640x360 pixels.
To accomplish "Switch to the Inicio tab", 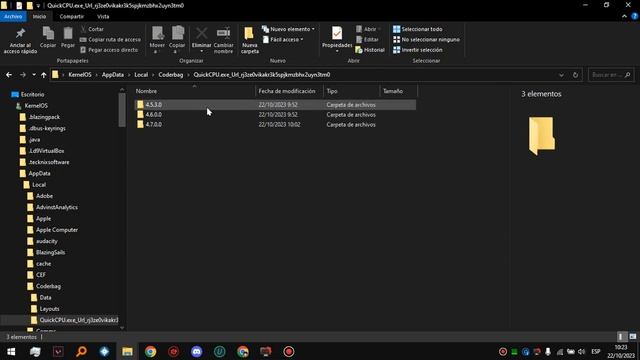I will pos(39,17).
